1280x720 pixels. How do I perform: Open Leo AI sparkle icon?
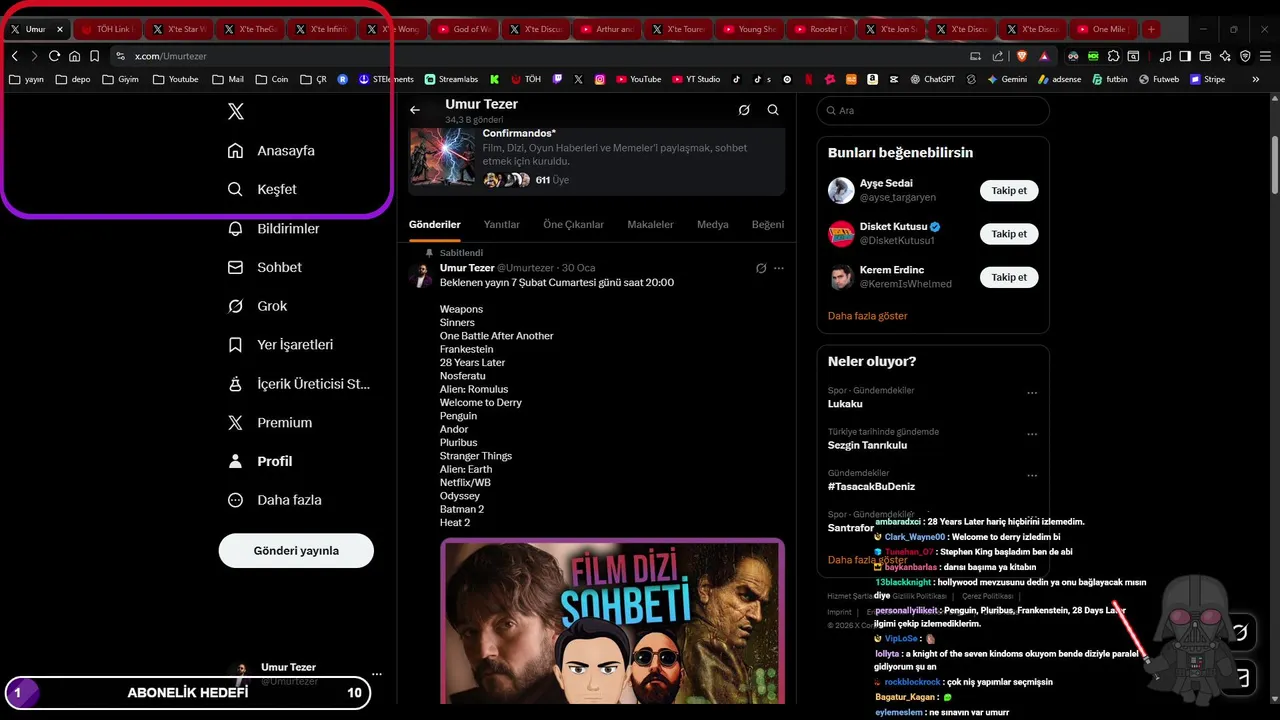tap(1225, 56)
